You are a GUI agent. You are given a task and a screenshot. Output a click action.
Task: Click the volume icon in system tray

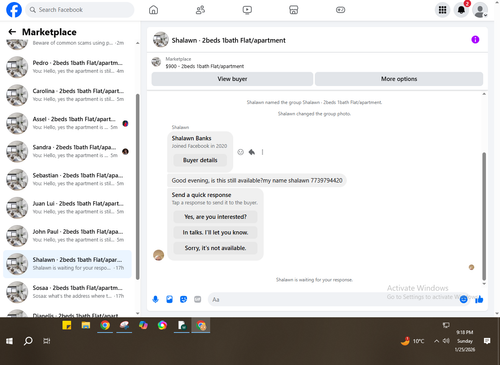[446, 341]
